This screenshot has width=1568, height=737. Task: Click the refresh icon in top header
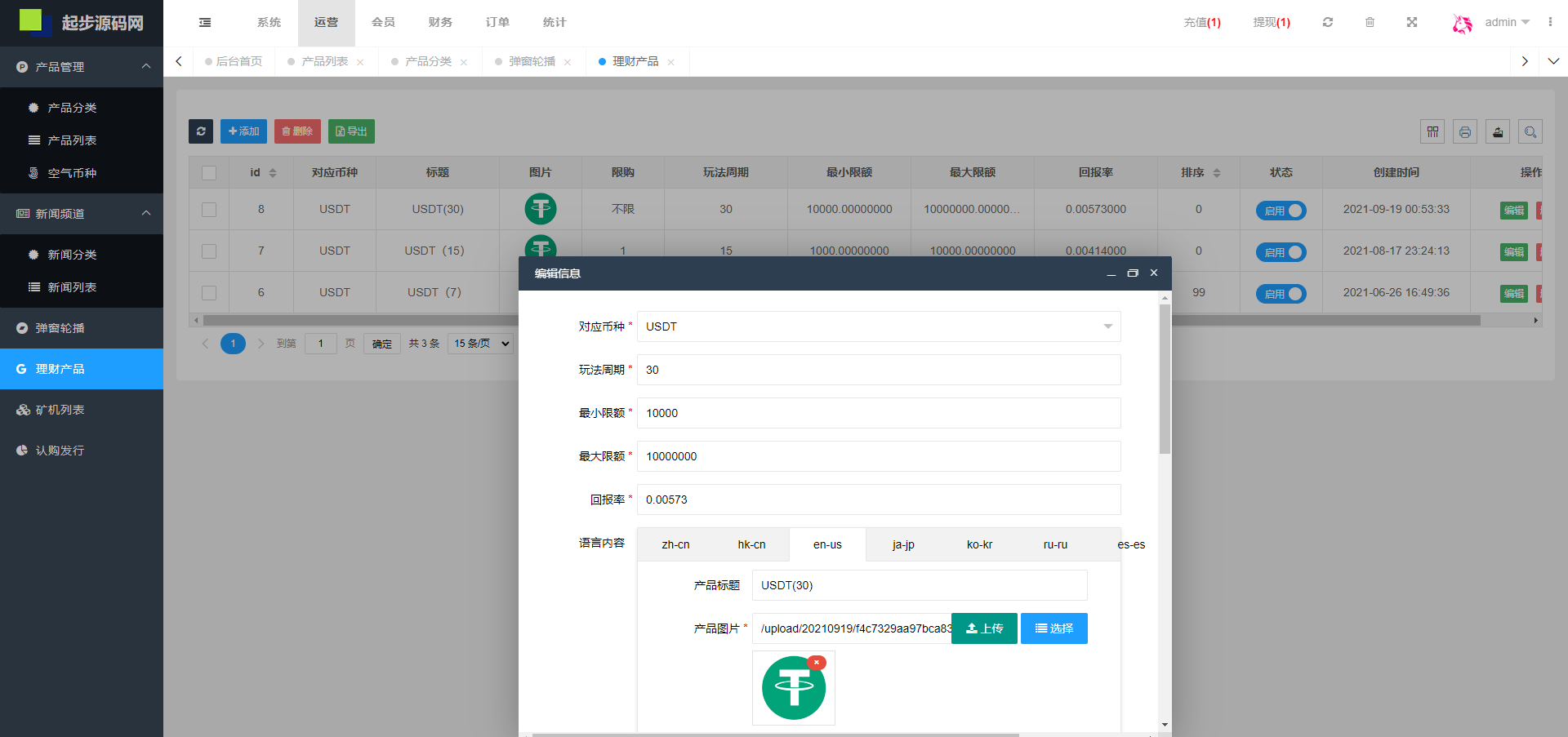(1328, 22)
